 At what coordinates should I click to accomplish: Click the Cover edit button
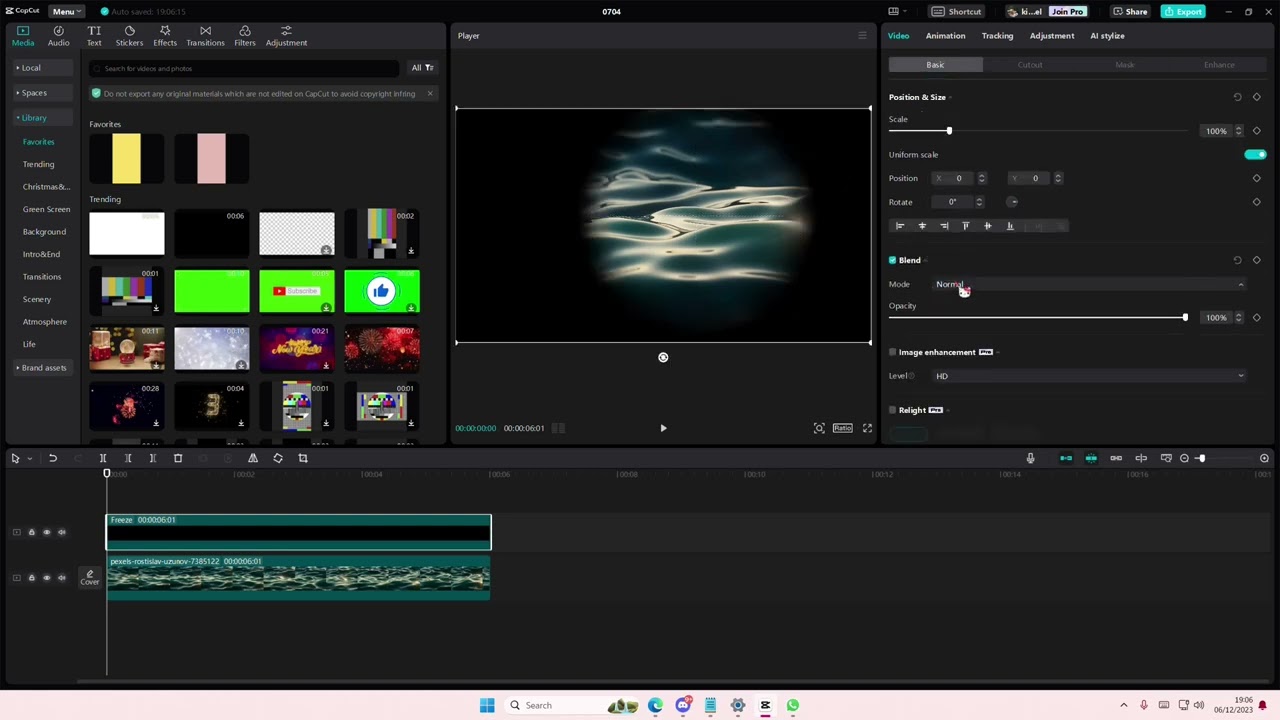click(90, 578)
